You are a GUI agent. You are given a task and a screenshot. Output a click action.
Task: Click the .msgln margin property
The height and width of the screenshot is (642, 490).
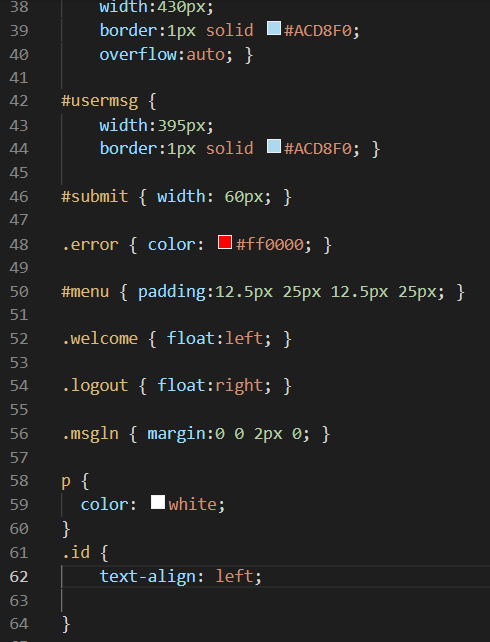click(x=177, y=434)
